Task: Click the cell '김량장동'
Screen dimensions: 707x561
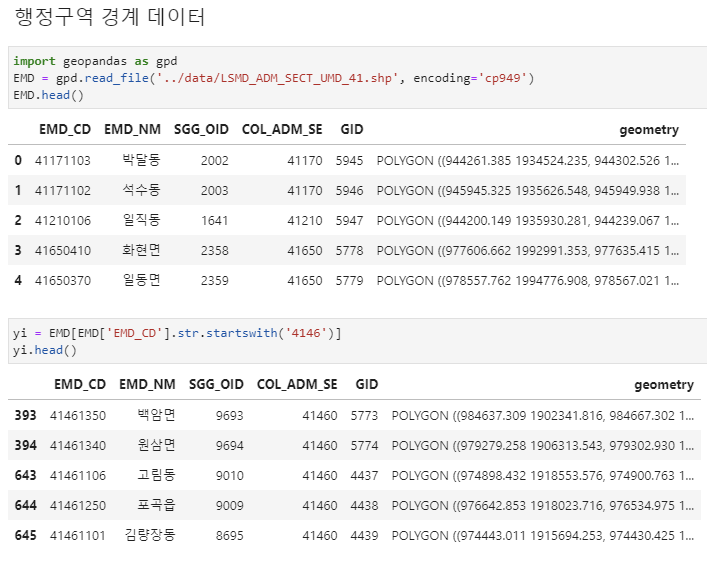Action: pos(150,535)
